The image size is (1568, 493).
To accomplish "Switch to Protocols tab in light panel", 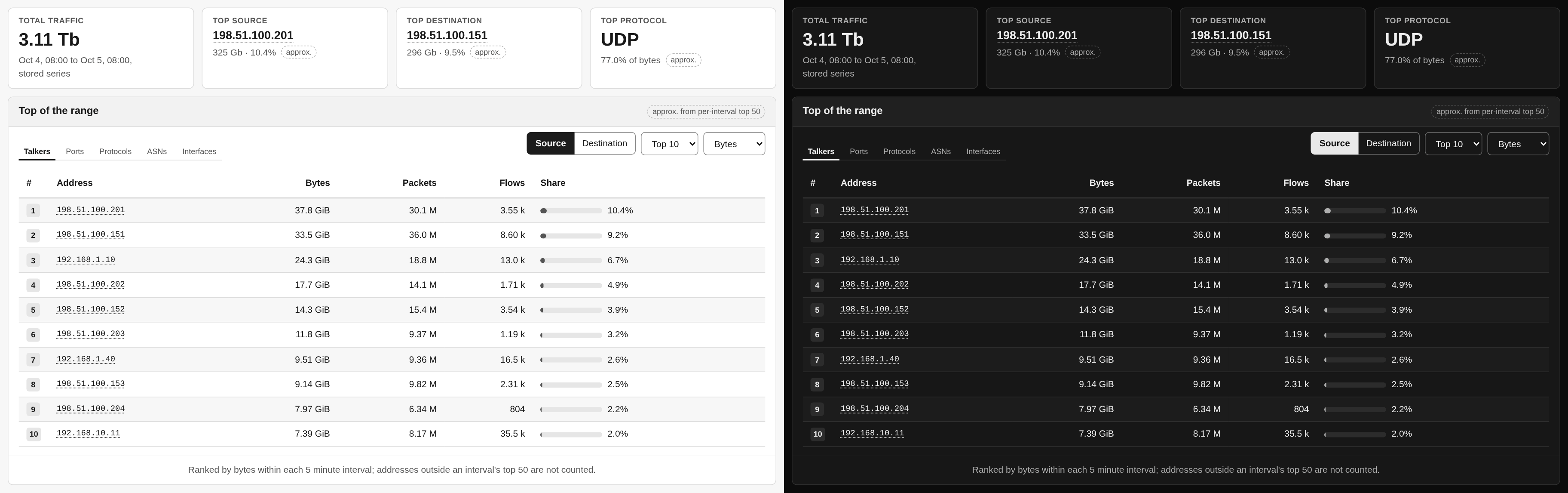I will (x=115, y=151).
